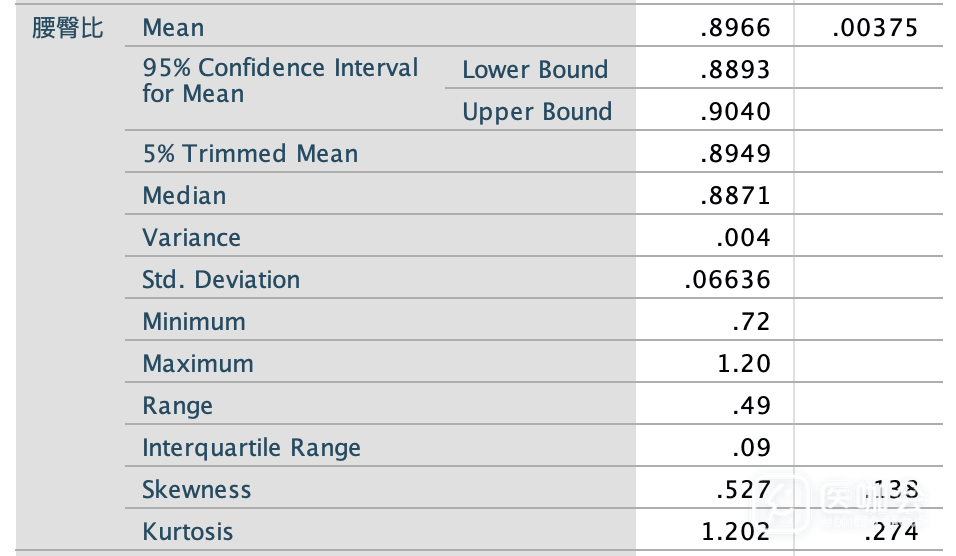Select the Skewness statistic .527

(x=744, y=490)
